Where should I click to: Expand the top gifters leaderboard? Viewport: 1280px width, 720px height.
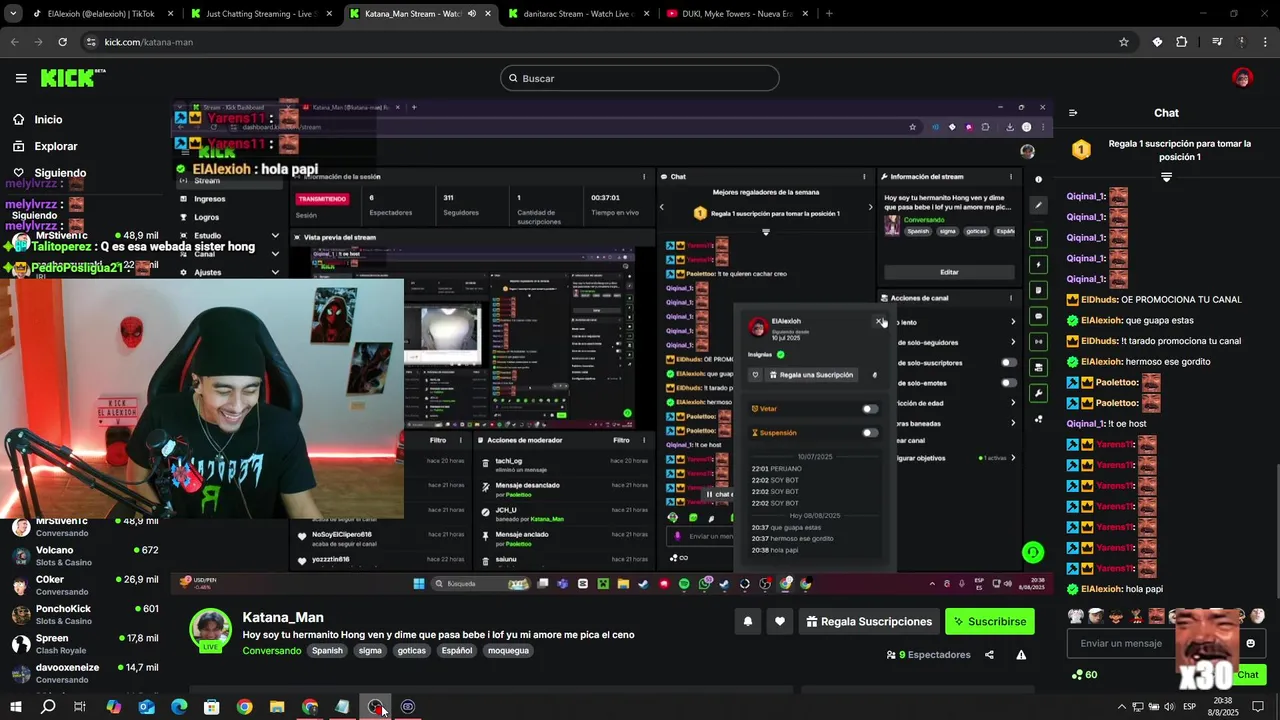pos(1166,177)
